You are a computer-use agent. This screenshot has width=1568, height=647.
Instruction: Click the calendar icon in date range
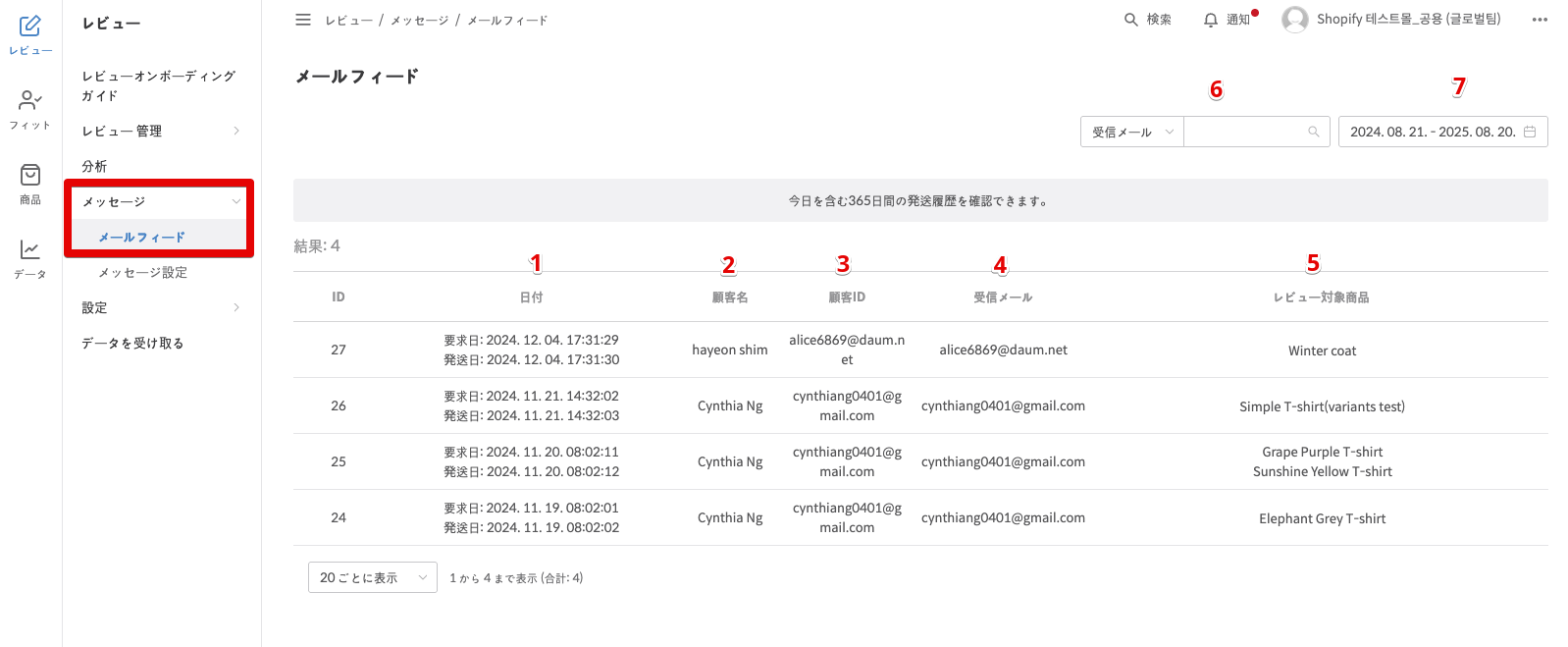click(1530, 132)
